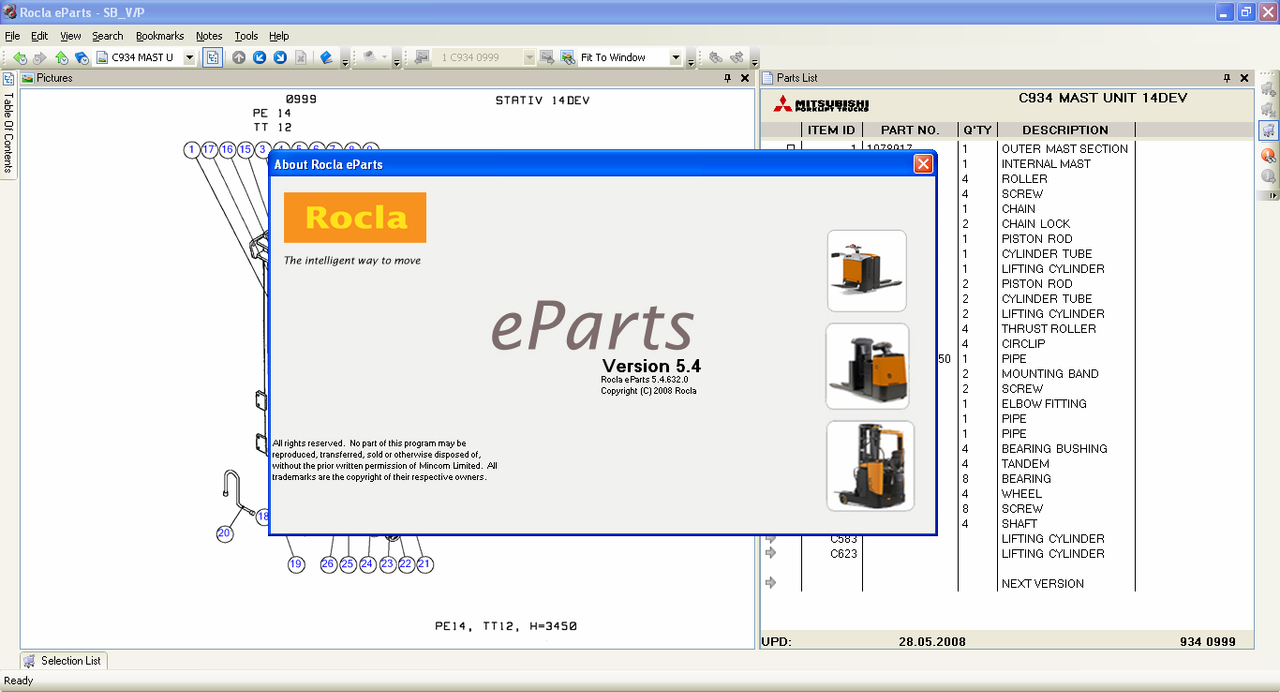1280x692 pixels.
Task: Open the notes toolbar options chevron
Action: [397, 60]
